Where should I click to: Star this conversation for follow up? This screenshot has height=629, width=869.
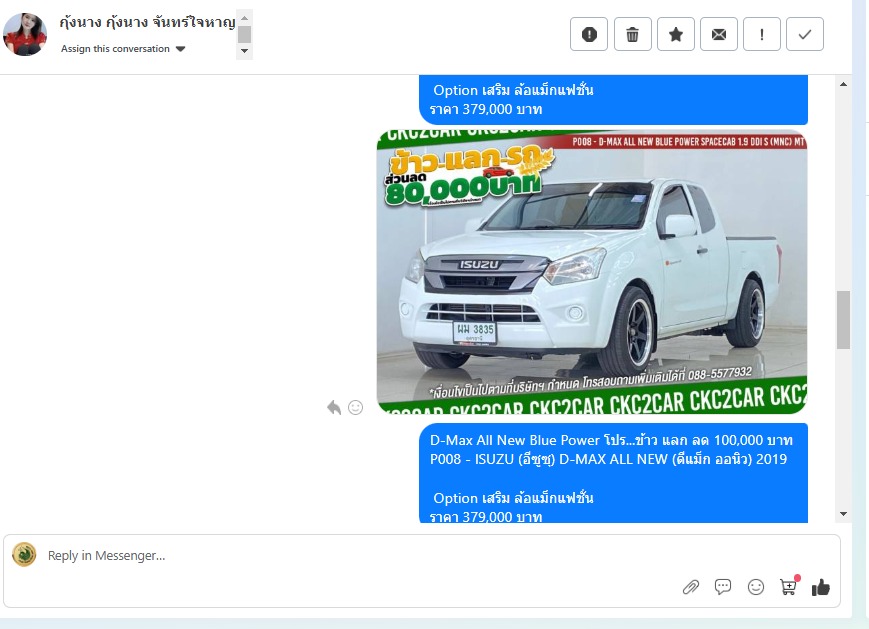tap(676, 34)
